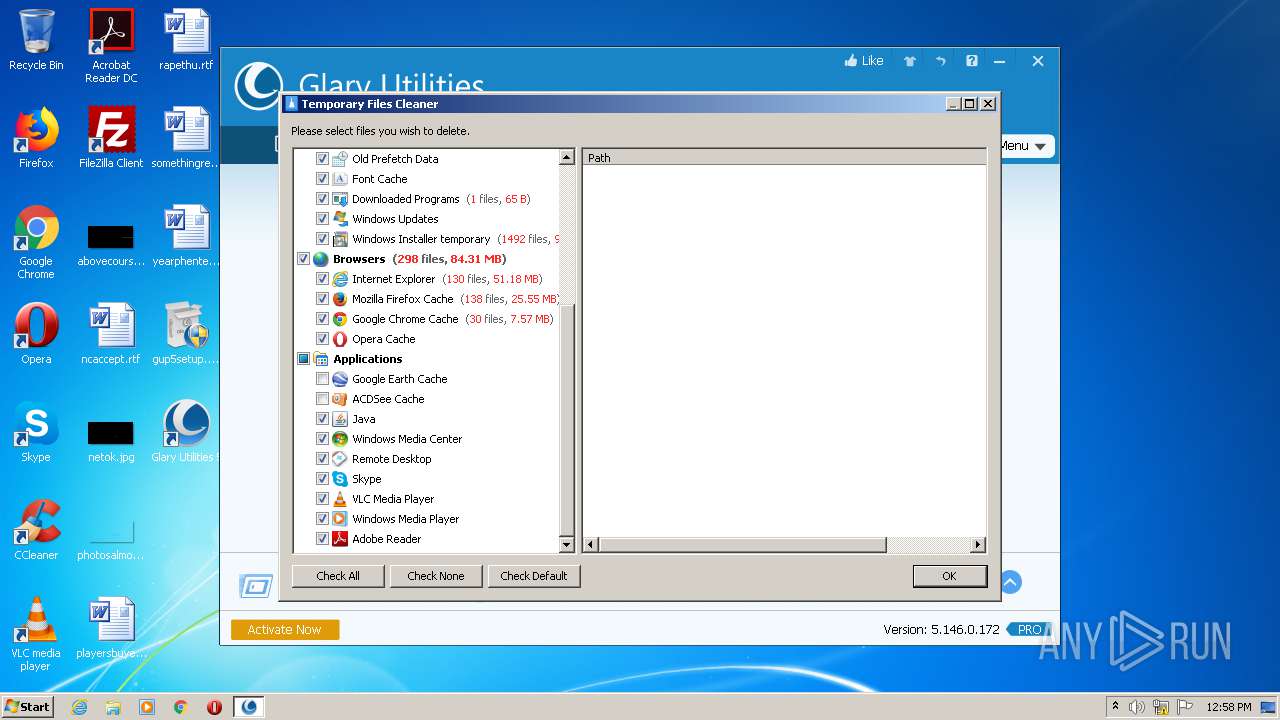
Task: Open the Start menu
Action: tap(28, 707)
